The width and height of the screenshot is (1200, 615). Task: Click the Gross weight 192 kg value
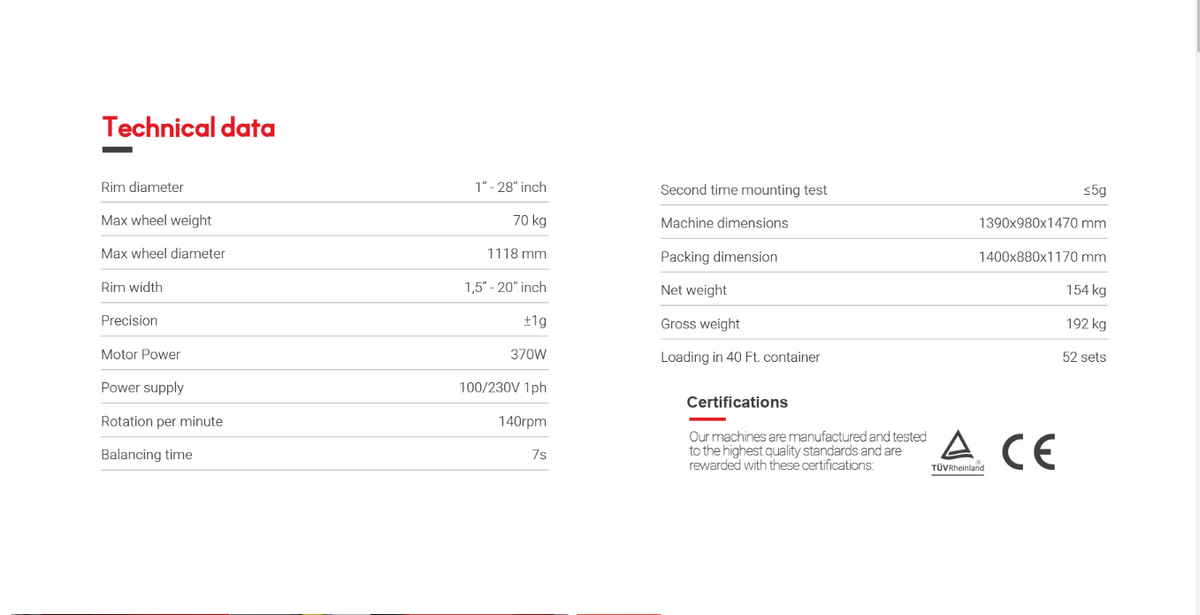pos(1086,324)
